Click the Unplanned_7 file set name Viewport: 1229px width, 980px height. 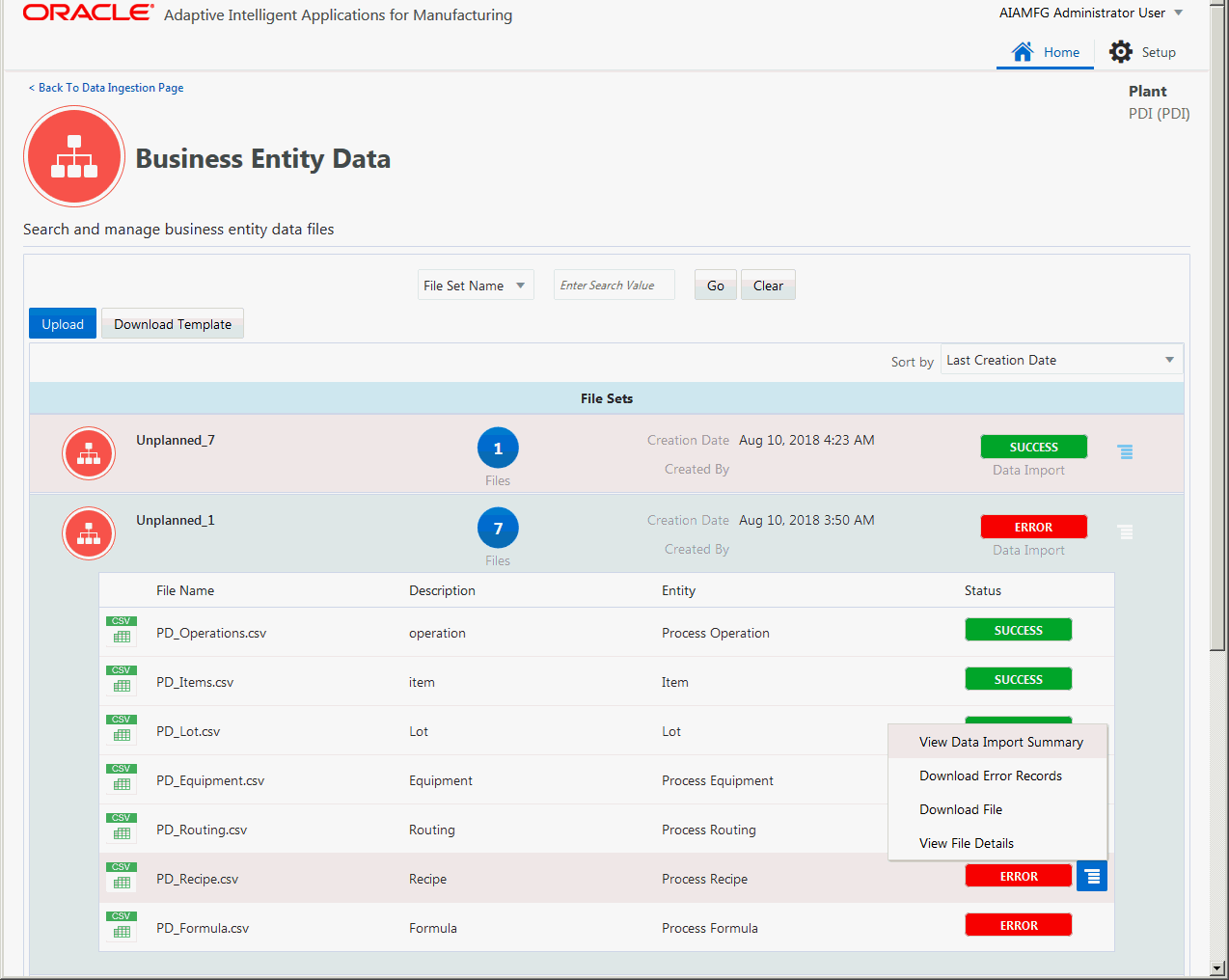176,441
